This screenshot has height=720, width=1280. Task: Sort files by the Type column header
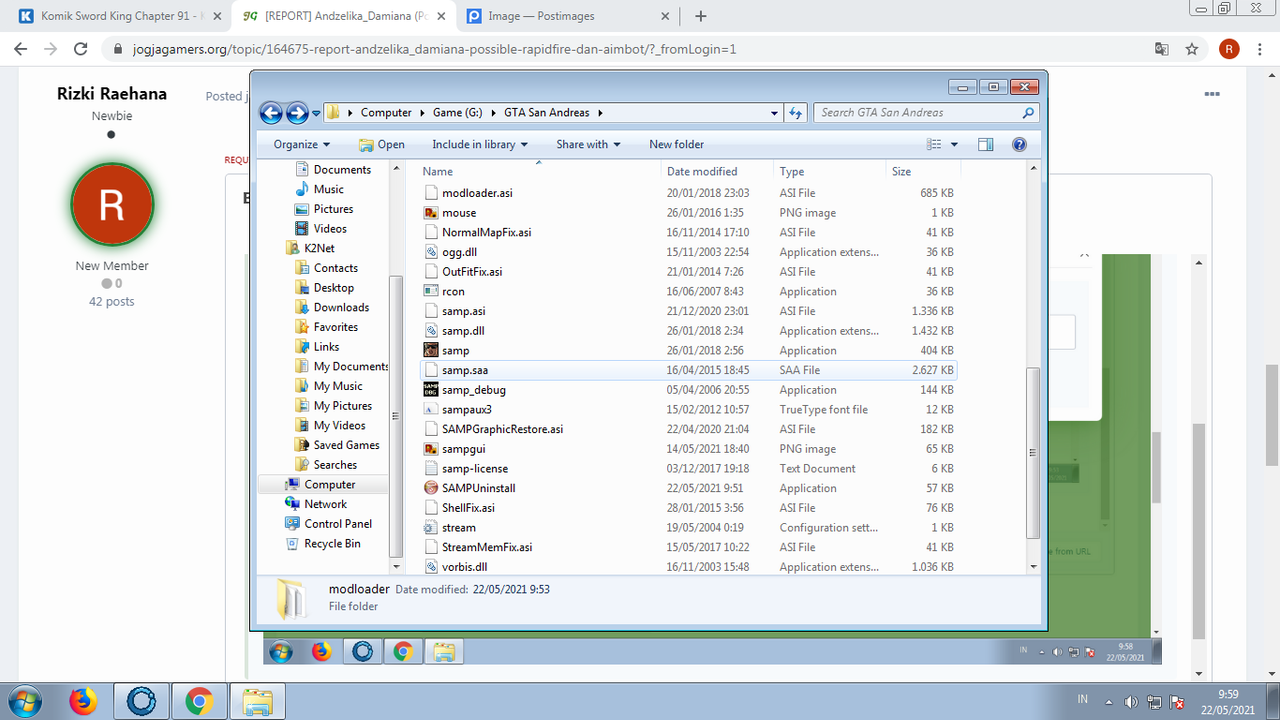[x=830, y=171]
